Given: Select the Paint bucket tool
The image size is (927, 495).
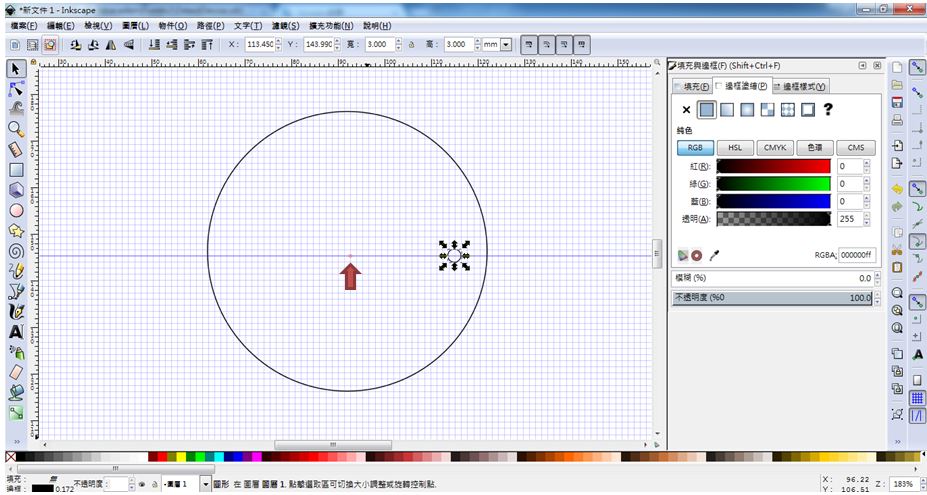Looking at the screenshot, I should 15,392.
